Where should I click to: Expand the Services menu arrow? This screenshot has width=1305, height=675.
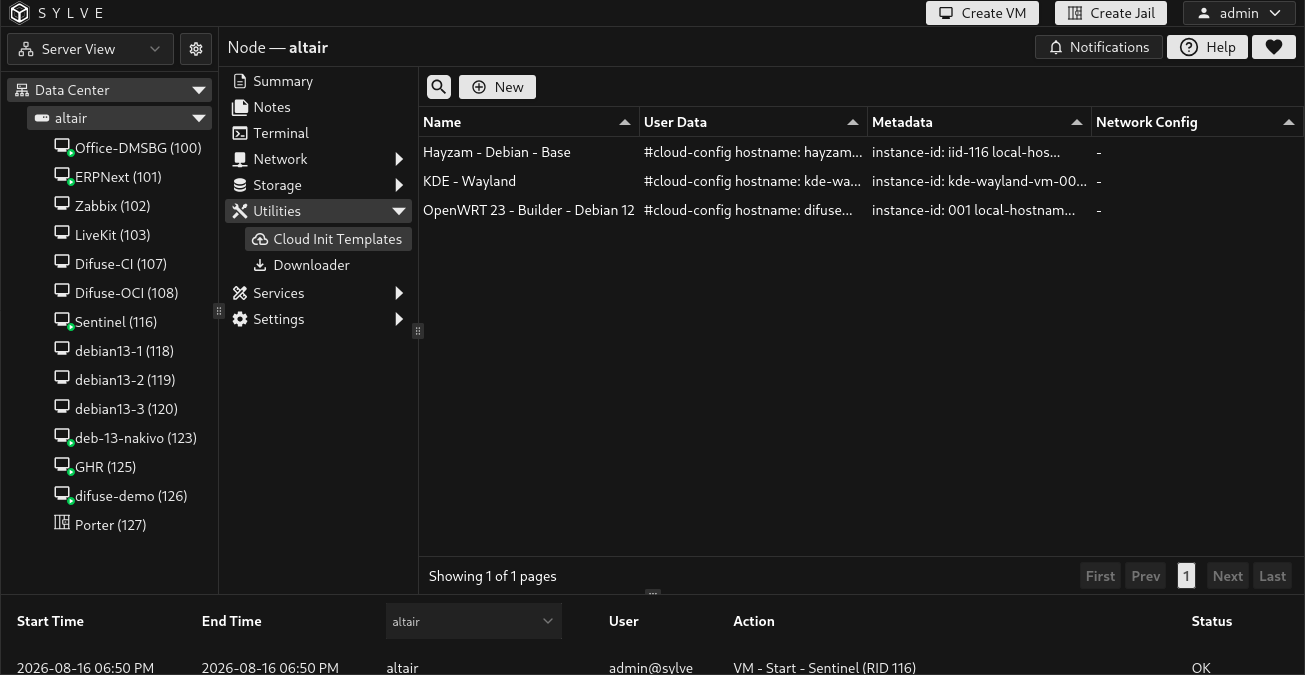[399, 293]
